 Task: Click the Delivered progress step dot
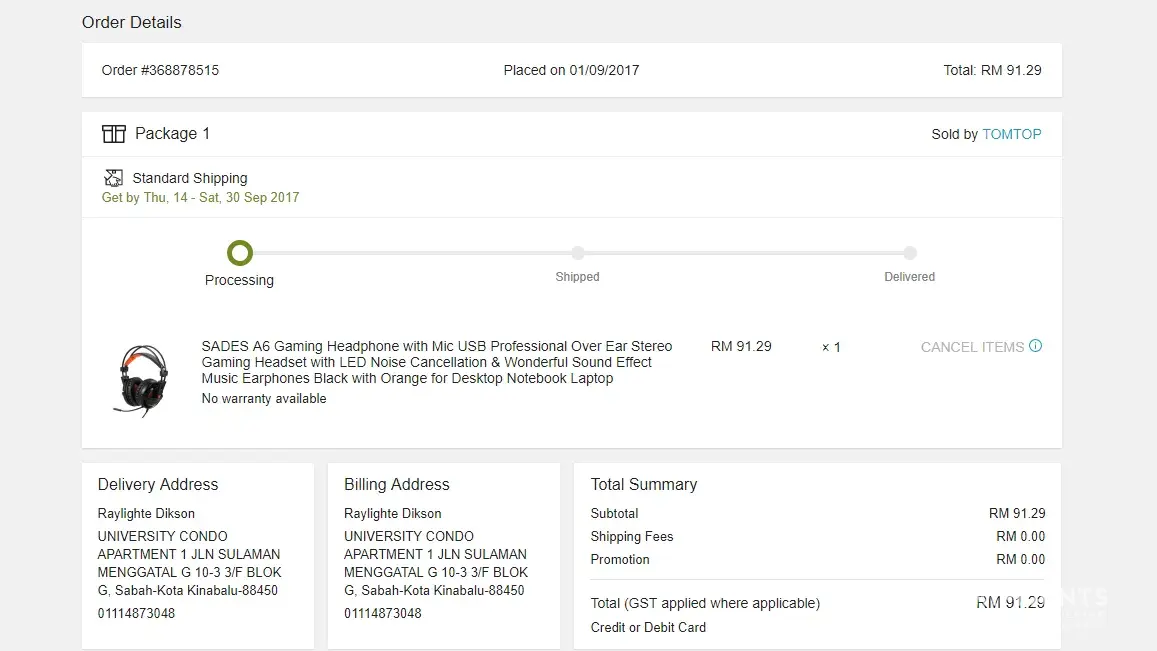[x=910, y=253]
